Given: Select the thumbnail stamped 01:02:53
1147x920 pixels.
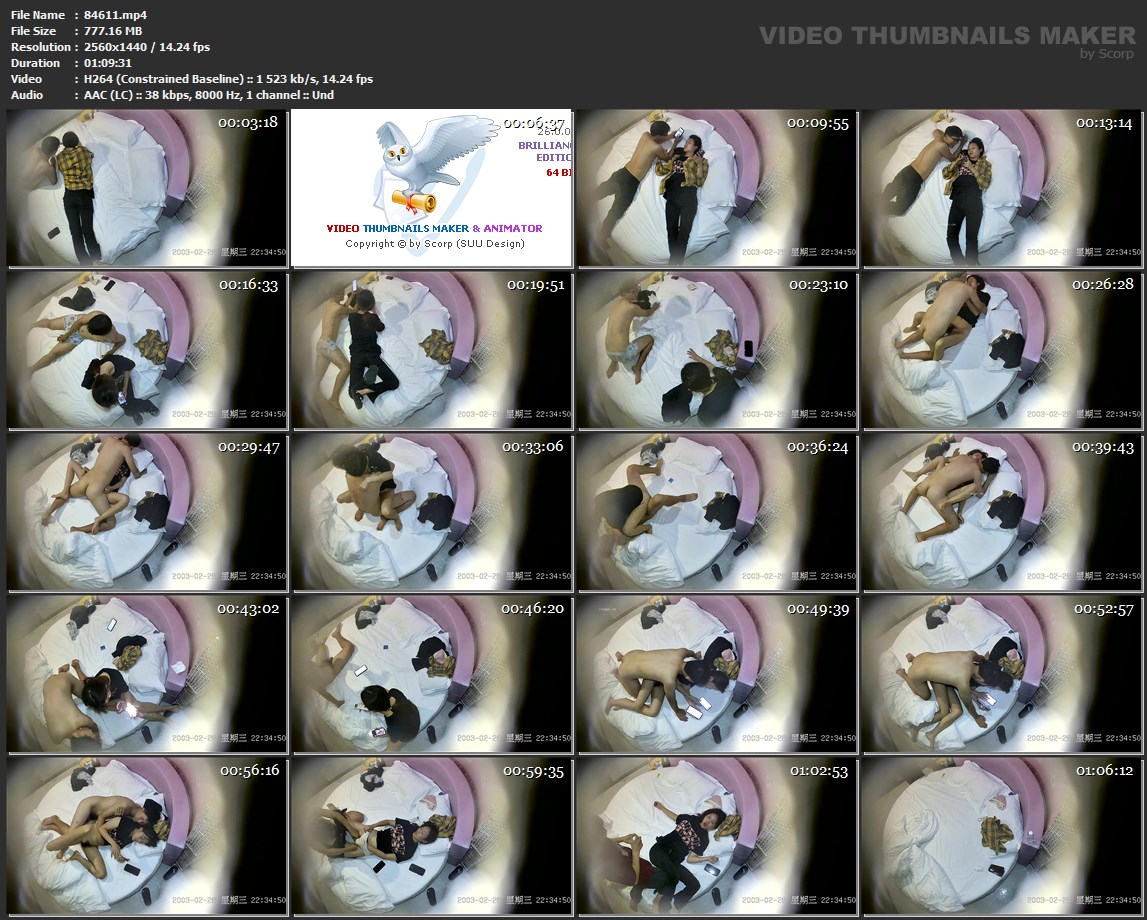Looking at the screenshot, I should (x=717, y=837).
